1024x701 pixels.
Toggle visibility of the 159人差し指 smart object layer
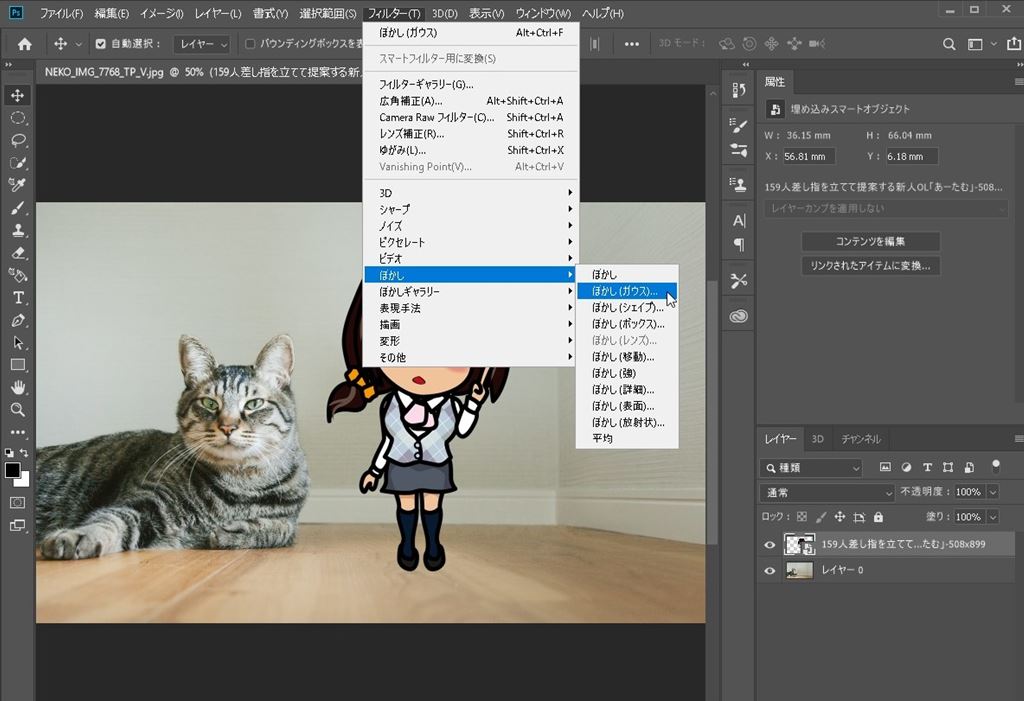point(769,544)
